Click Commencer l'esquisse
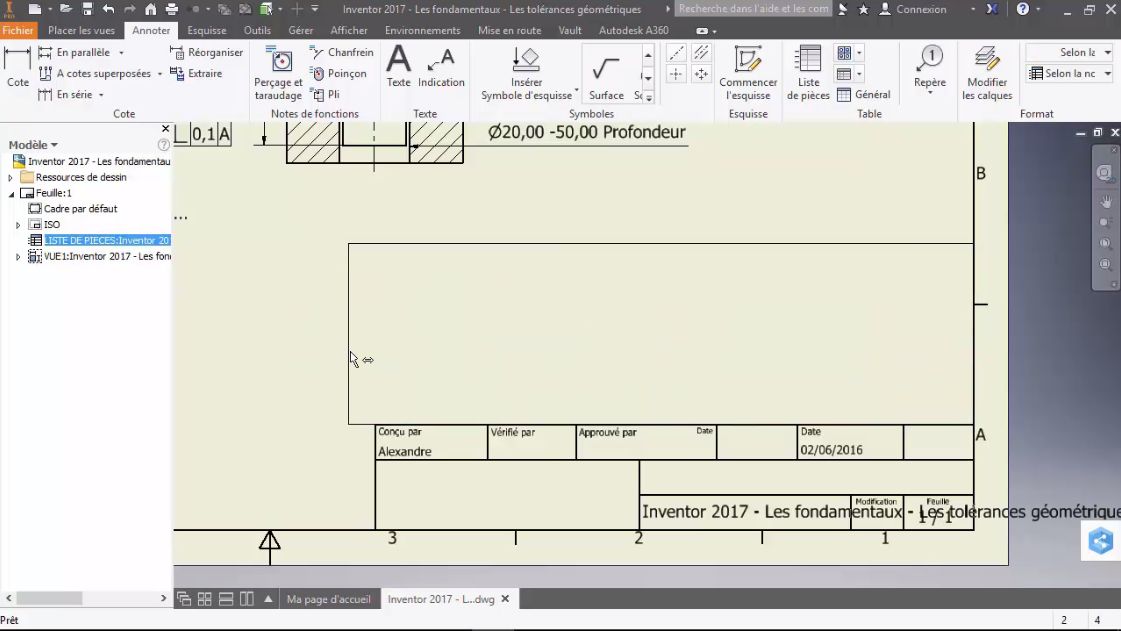 pyautogui.click(x=748, y=72)
